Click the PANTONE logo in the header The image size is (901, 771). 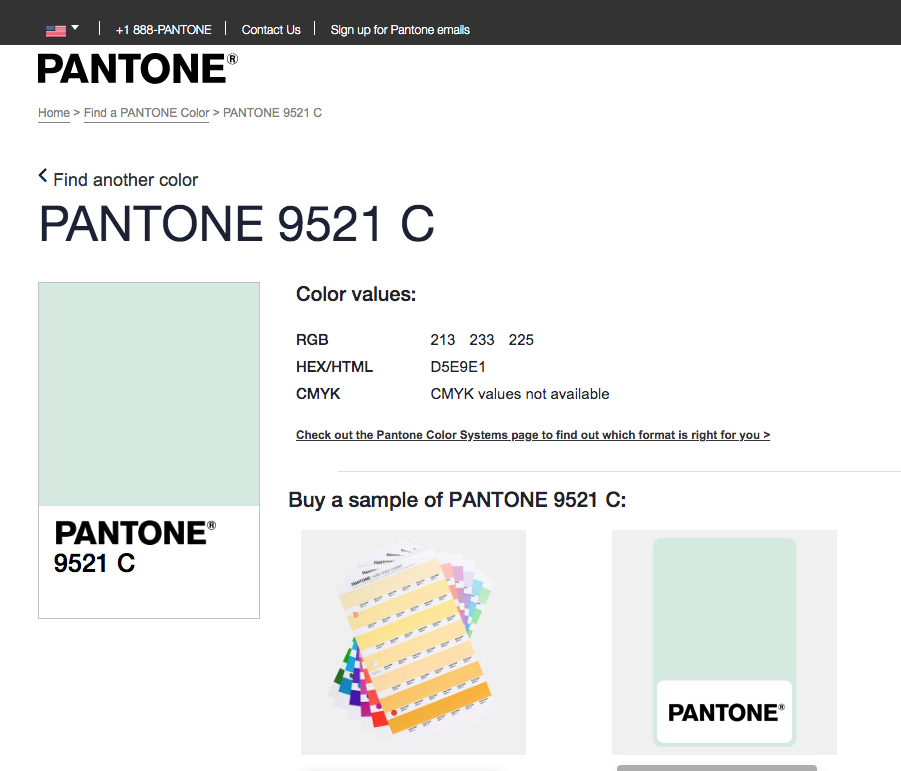click(x=137, y=69)
